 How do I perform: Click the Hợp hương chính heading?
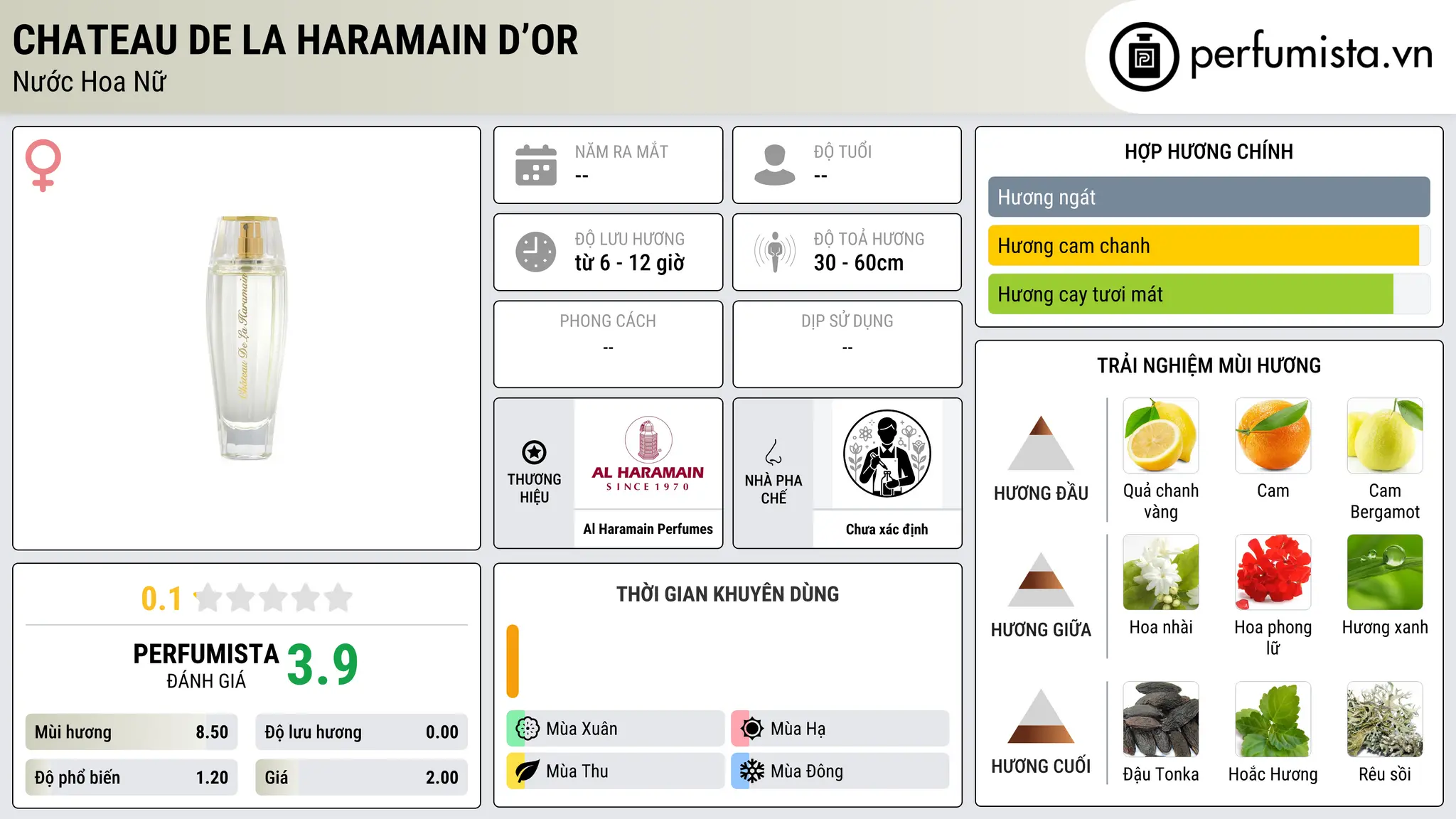[x=1209, y=151]
